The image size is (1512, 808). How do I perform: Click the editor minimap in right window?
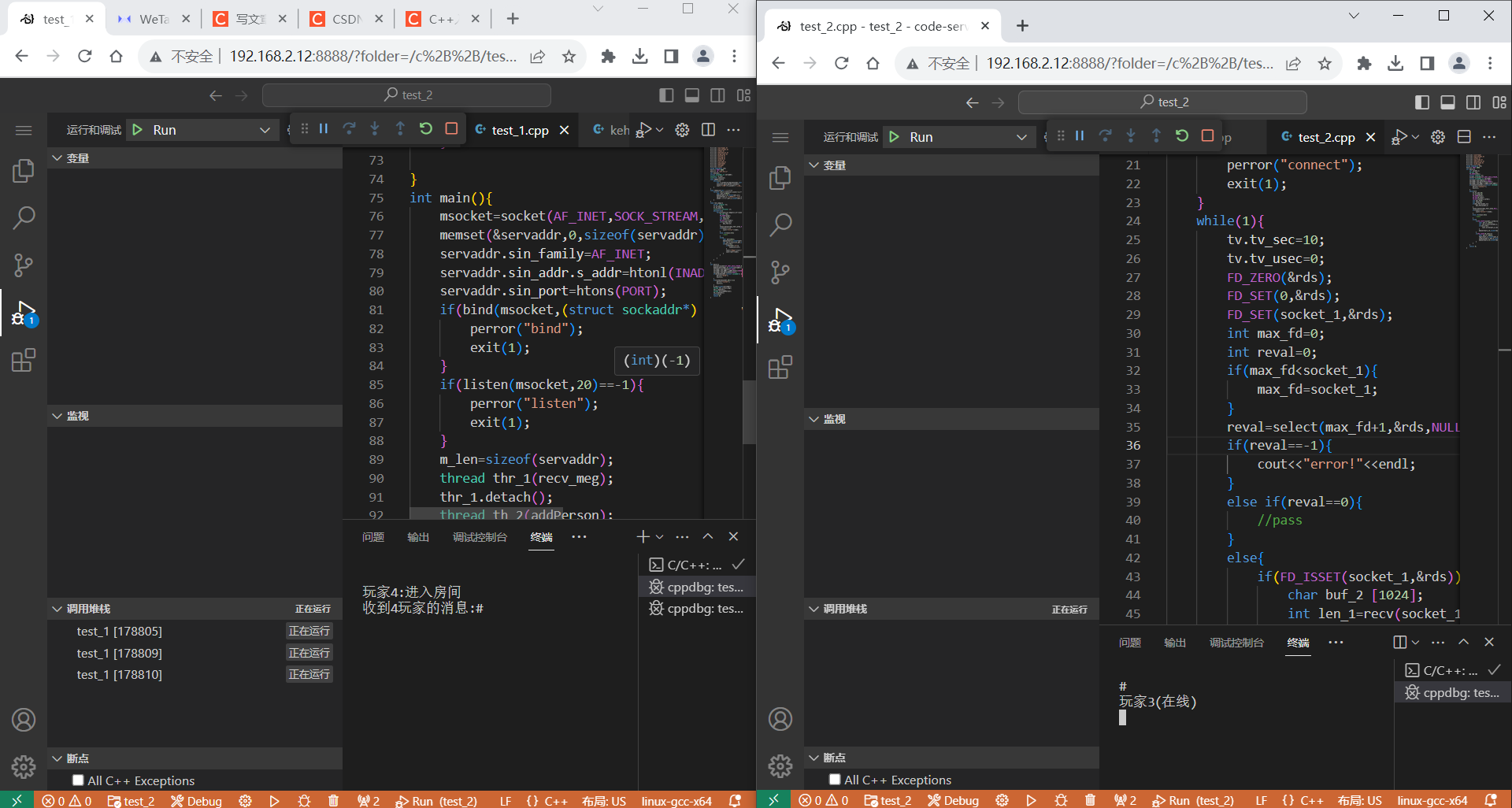coord(1482,197)
